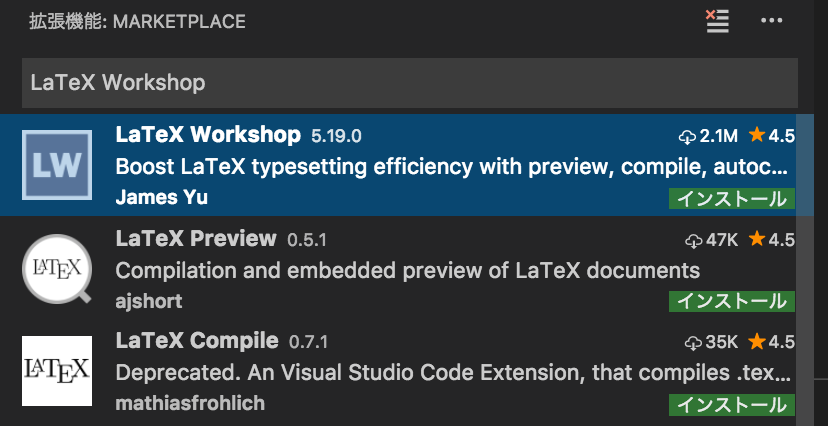Click the James Yu publisher name
828x426 pixels.
(162, 197)
